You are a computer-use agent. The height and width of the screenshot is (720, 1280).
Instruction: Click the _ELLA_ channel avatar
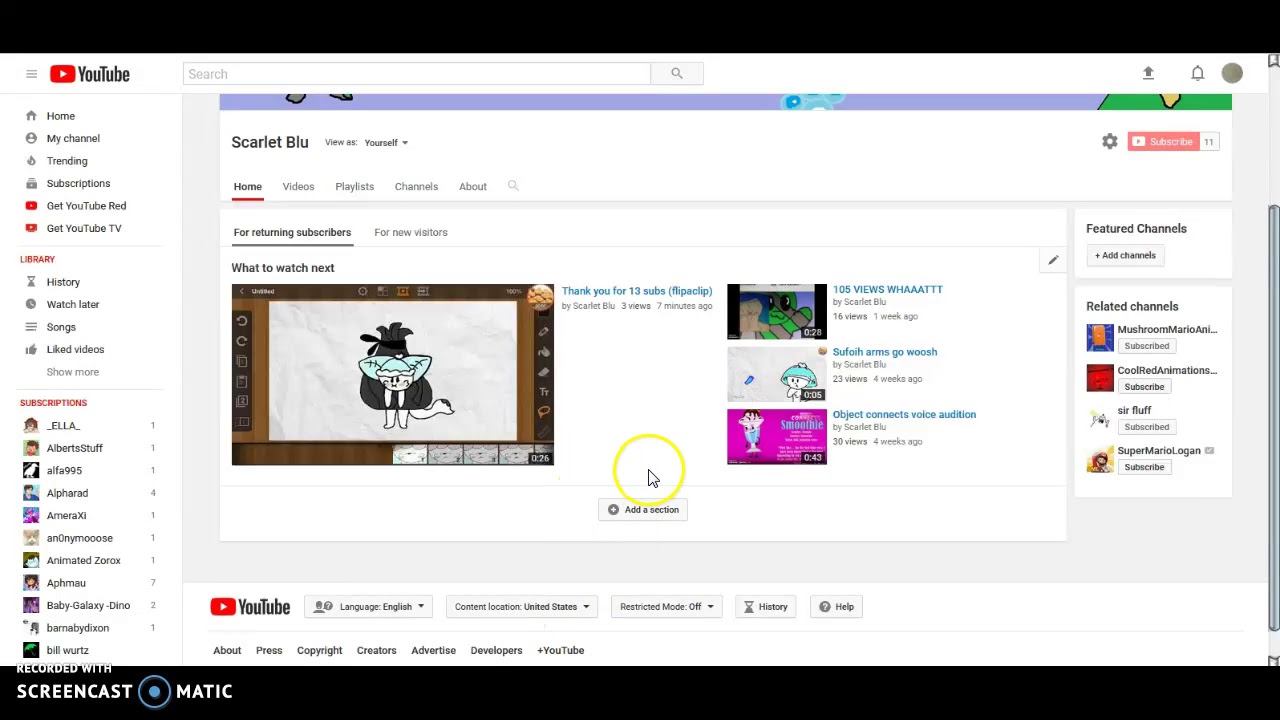pos(31,426)
